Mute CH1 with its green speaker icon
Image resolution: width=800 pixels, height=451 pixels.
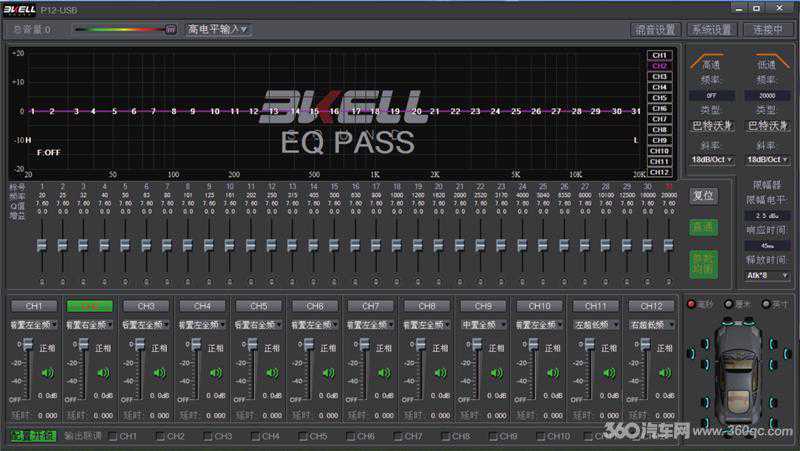[x=47, y=373]
